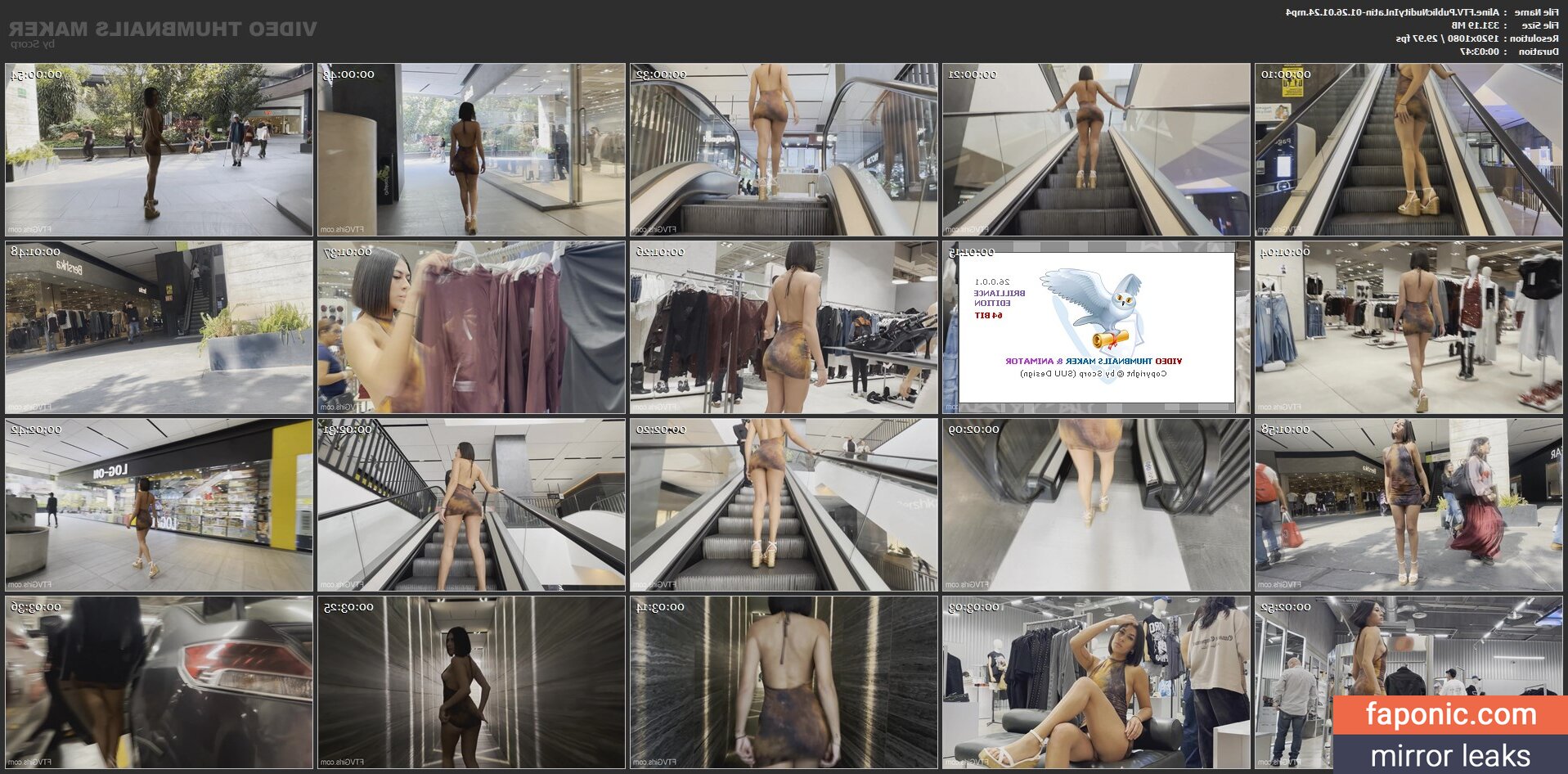Select the thumbnail timestamped 00:00:21
Image resolution: width=1568 pixels, height=774 pixels.
tap(1095, 150)
